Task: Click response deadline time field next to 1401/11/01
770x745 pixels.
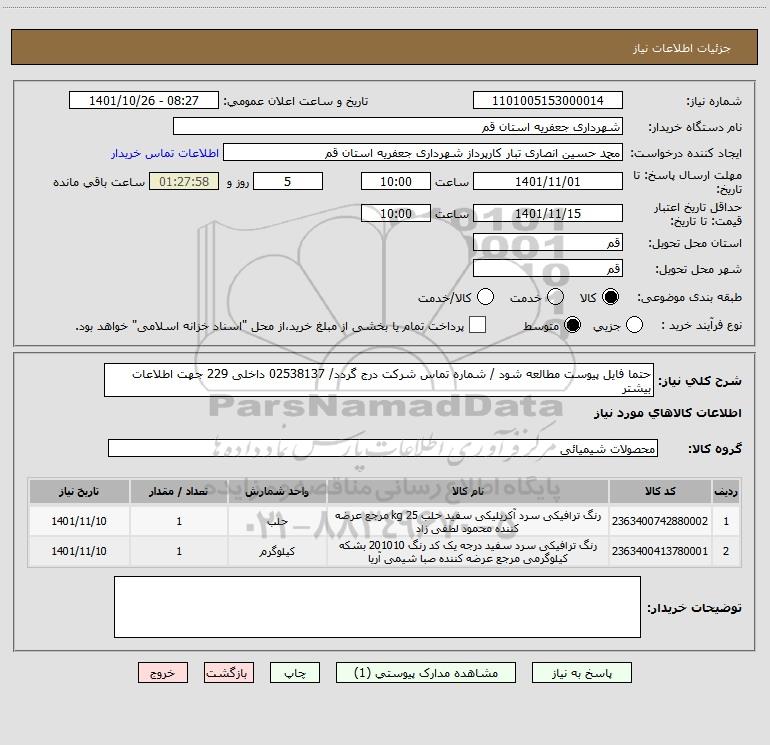Action: pyautogui.click(x=396, y=181)
